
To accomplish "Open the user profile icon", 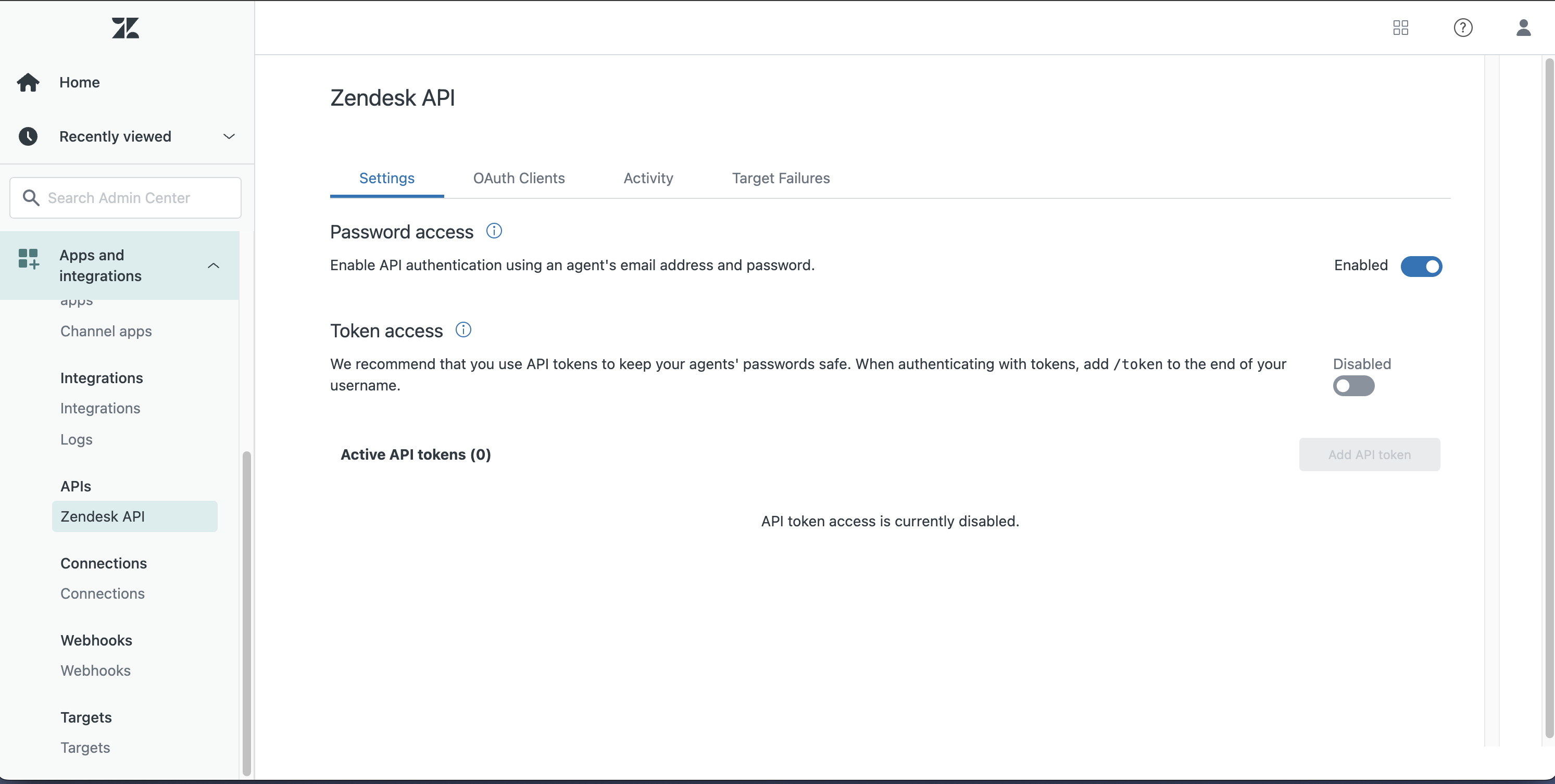I will [1523, 28].
